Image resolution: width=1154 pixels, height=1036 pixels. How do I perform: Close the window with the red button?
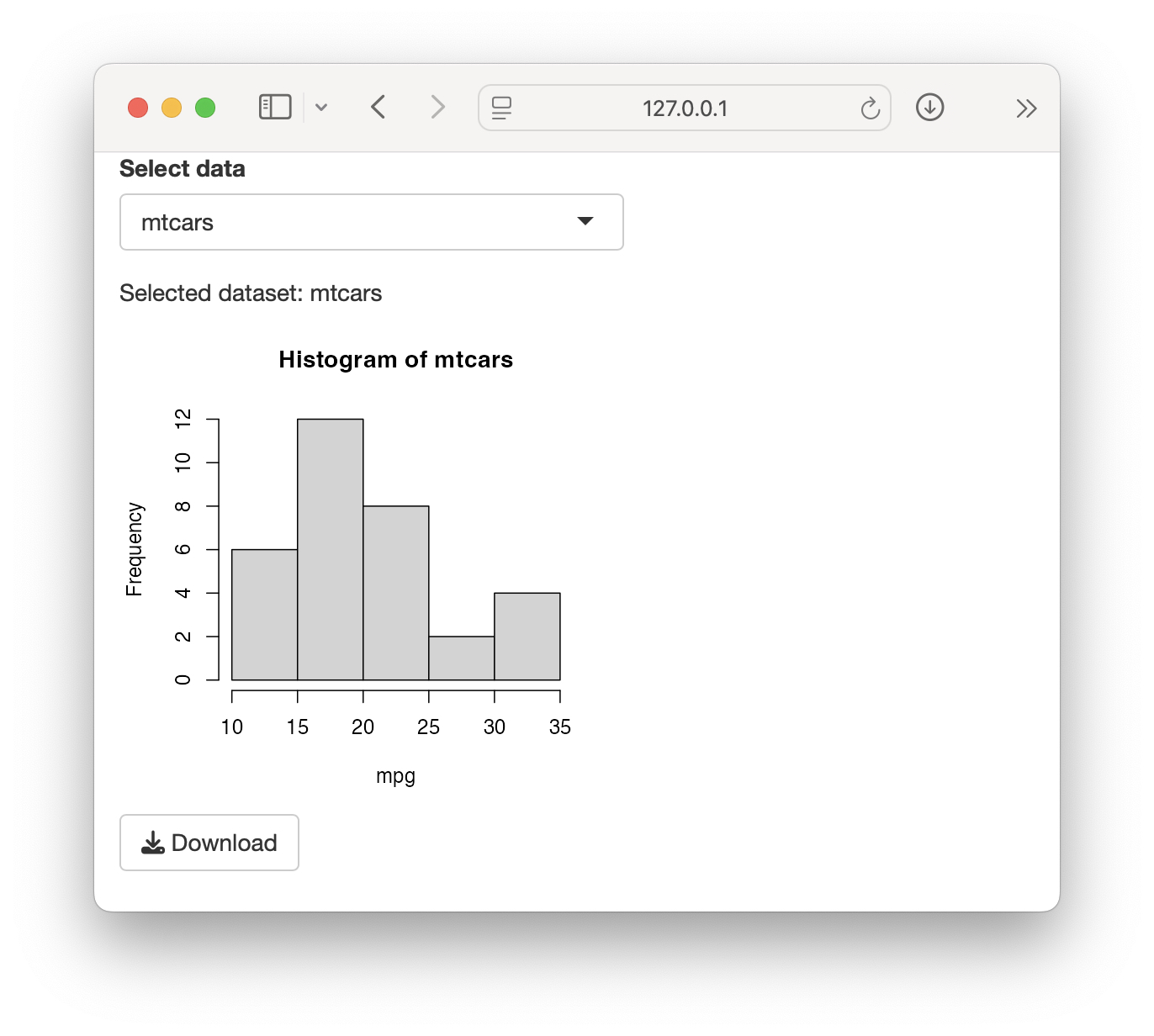click(138, 108)
